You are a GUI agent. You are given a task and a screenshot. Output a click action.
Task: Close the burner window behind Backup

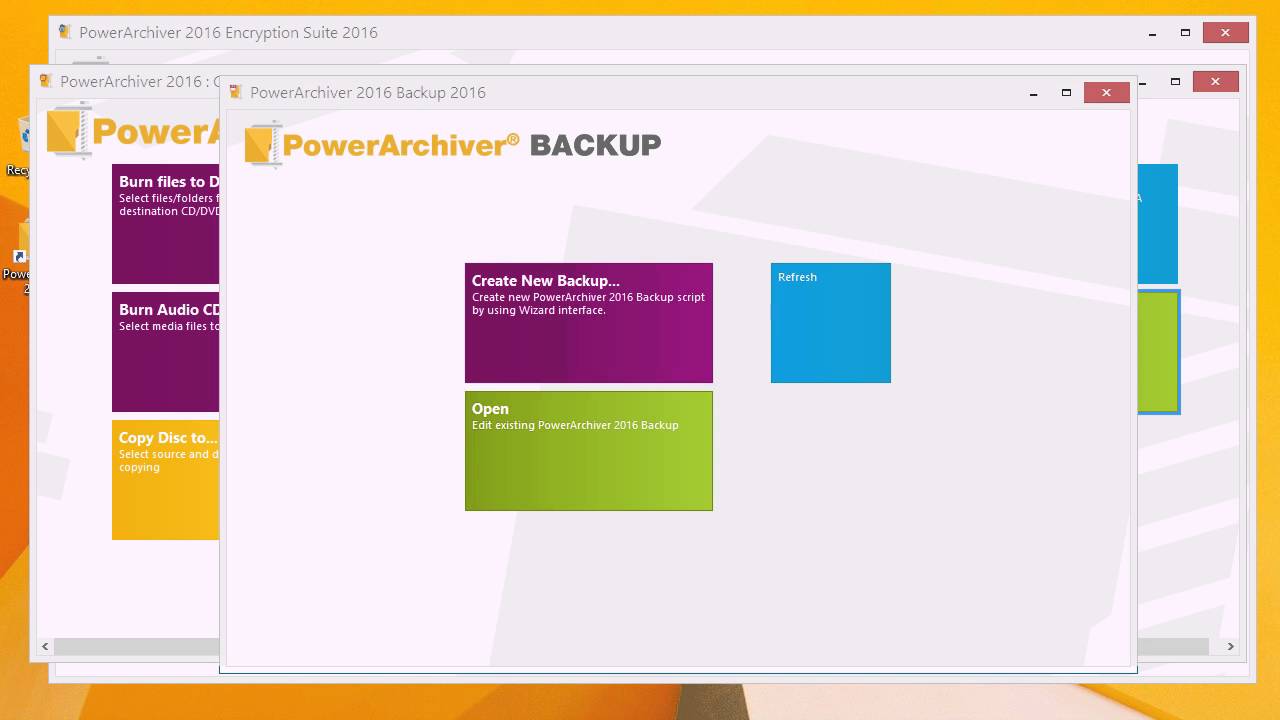click(1215, 82)
